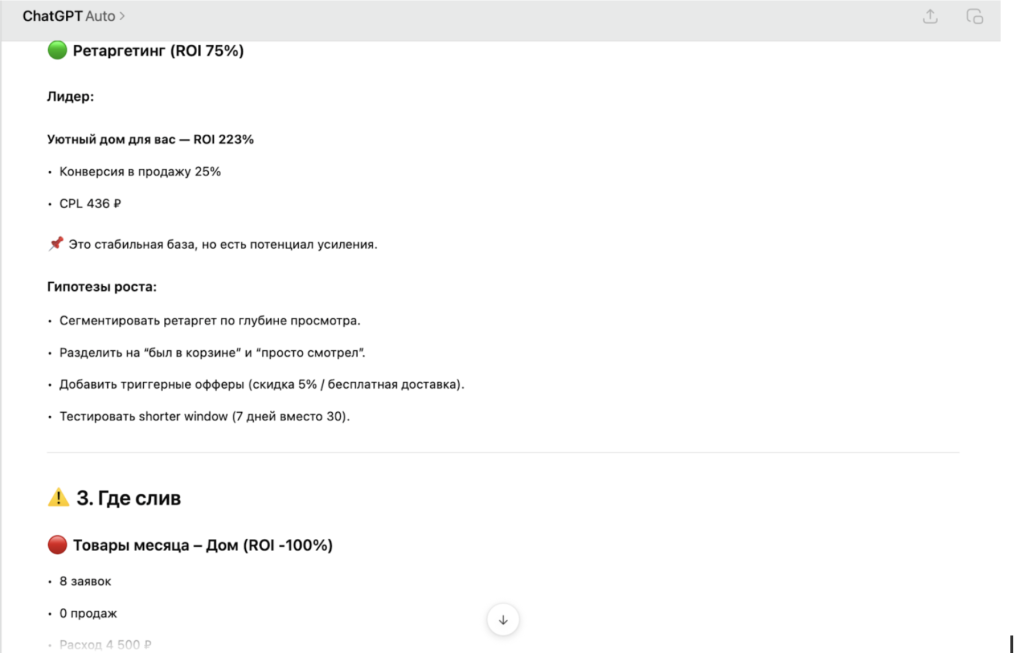Click the 'Товары месяца – Дом (ROI -100%)' heading
This screenshot has height=653, width=1024.
pyautogui.click(x=202, y=545)
